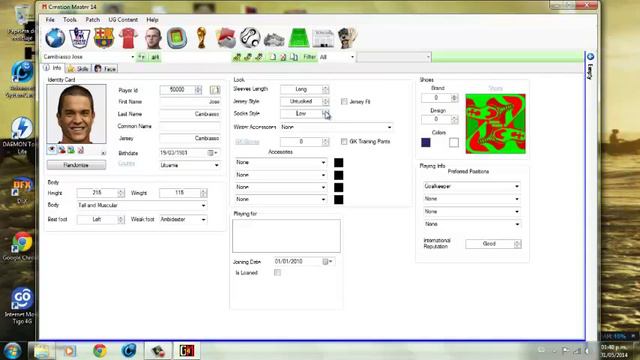
Task: Open the red flags section icon
Action: tap(226, 38)
